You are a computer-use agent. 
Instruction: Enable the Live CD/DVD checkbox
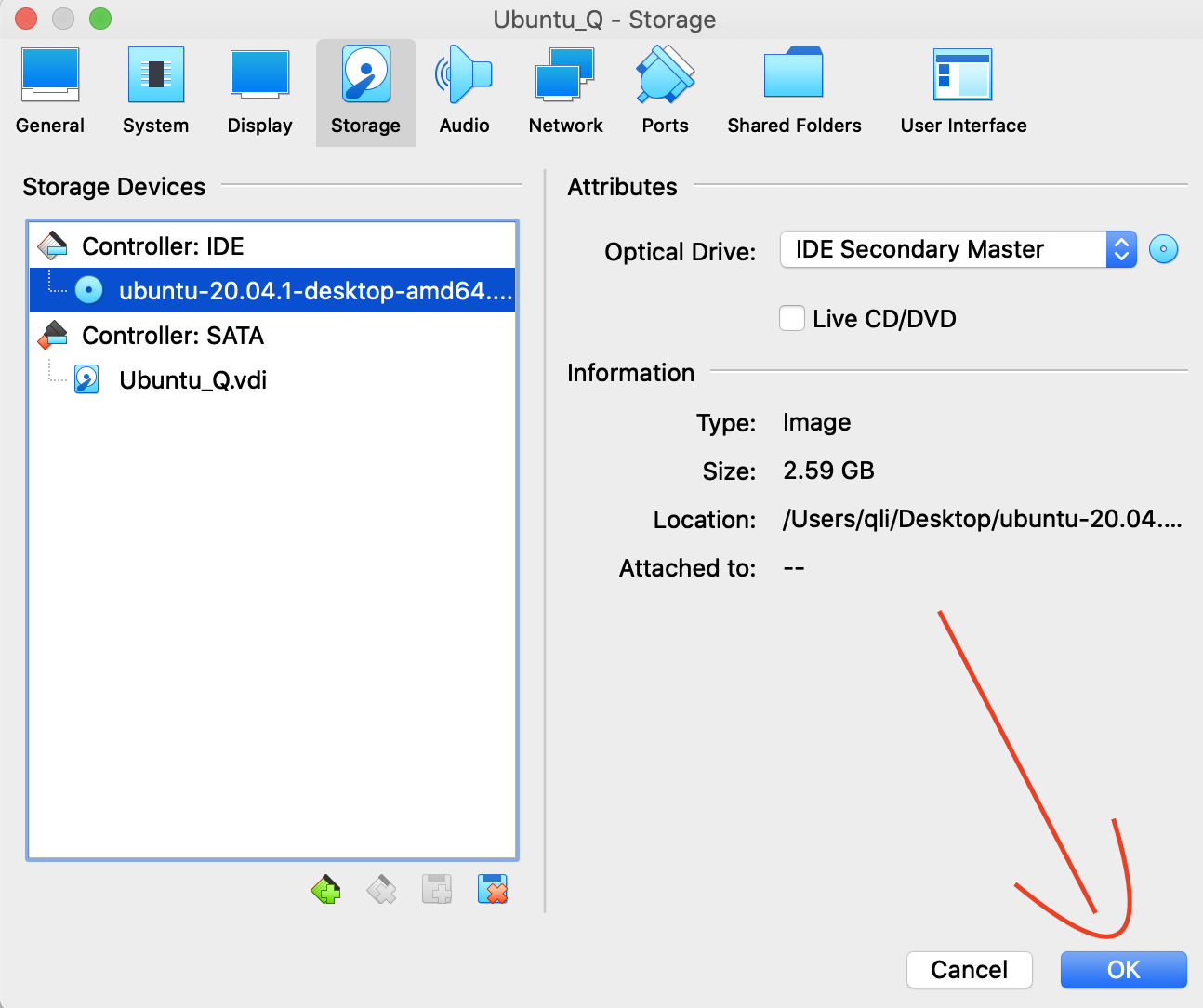click(x=792, y=319)
